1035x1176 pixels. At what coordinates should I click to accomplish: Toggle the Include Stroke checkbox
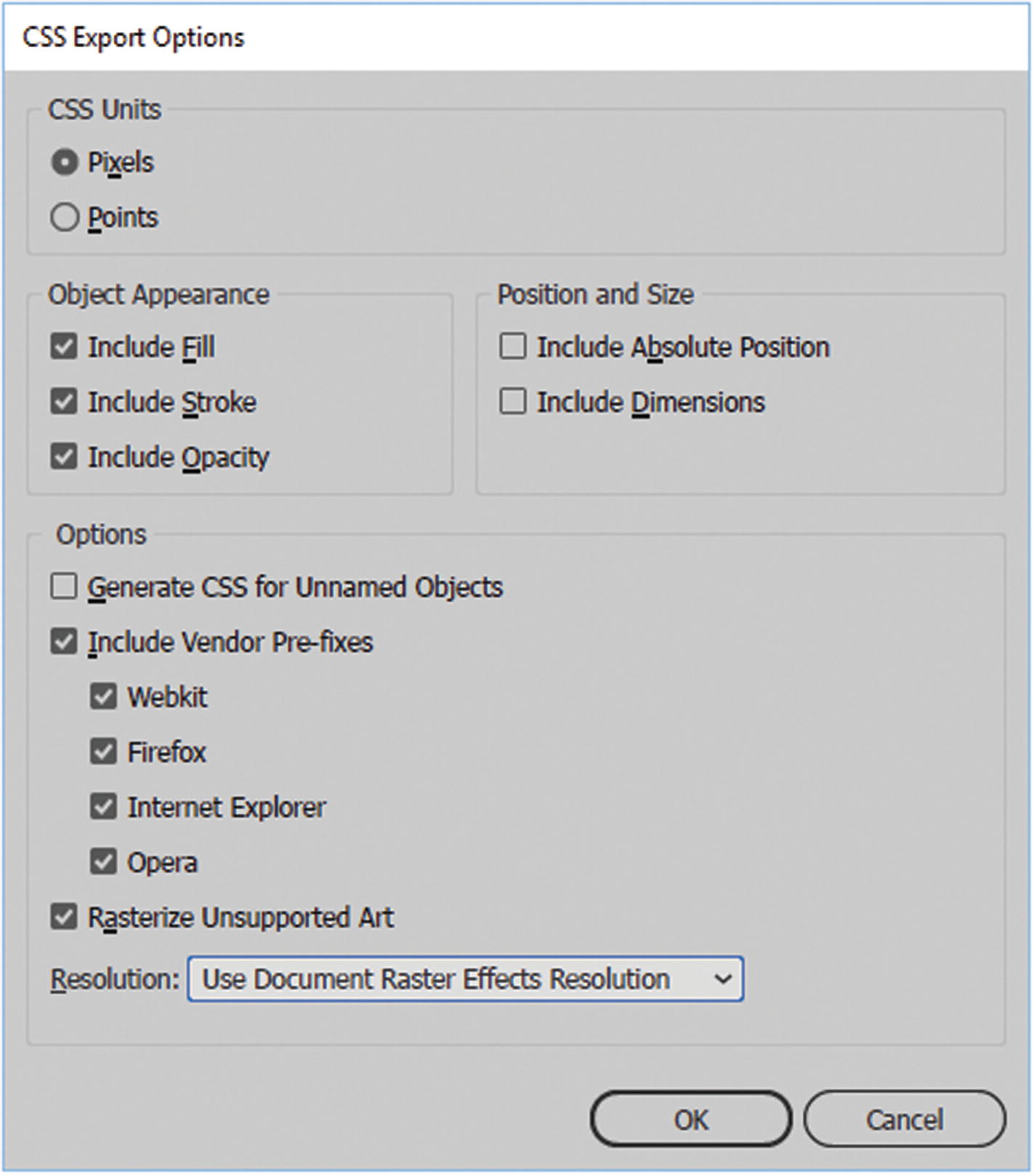[64, 402]
